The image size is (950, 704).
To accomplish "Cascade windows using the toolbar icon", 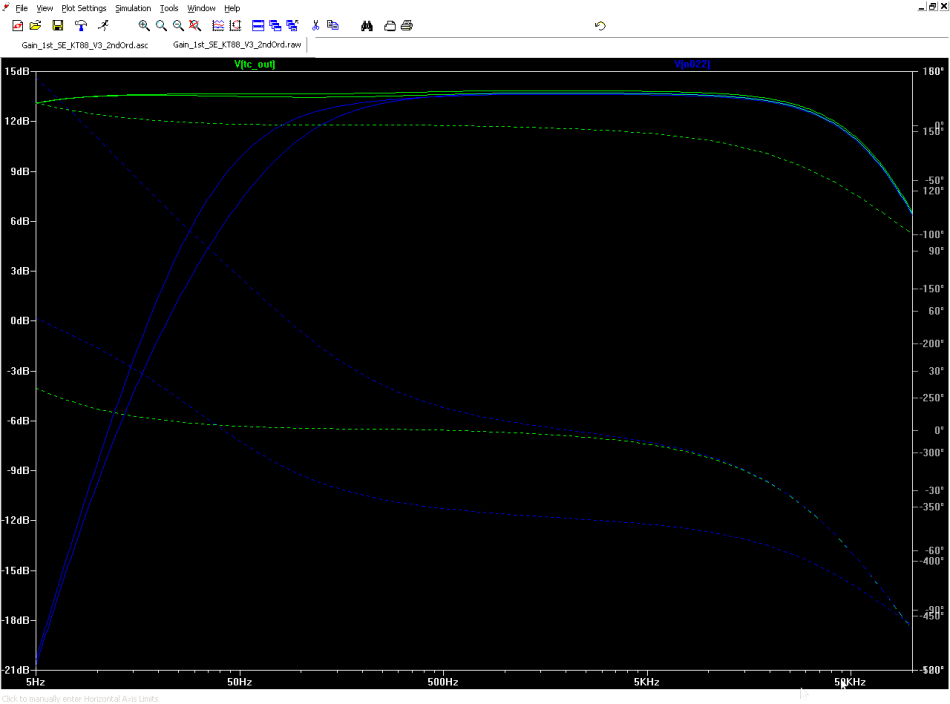I will [x=275, y=25].
